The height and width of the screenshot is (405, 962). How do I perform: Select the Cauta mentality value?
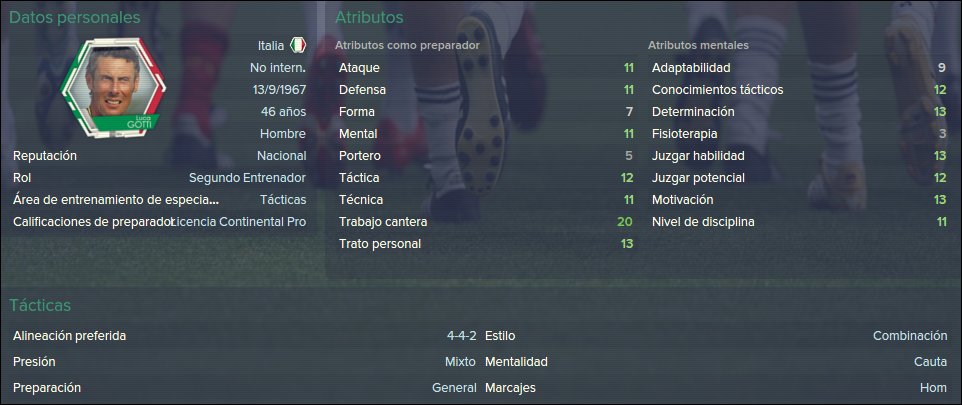coord(931,362)
